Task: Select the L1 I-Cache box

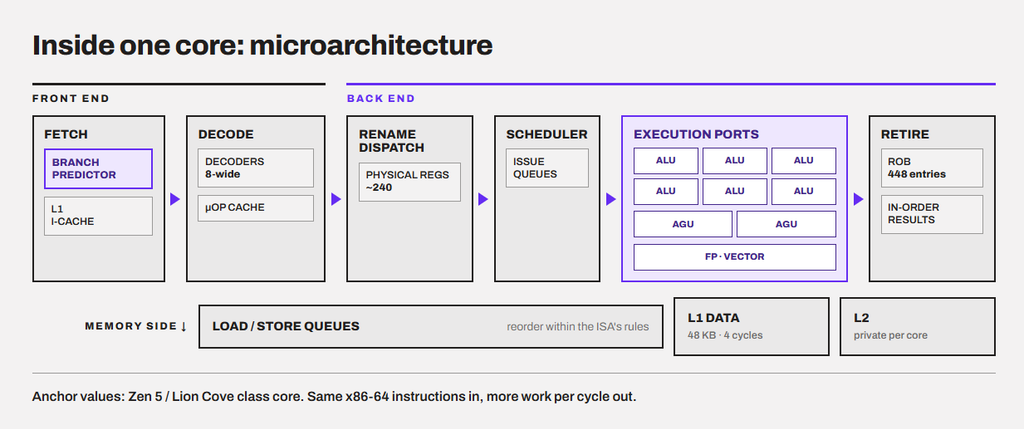Action: [98, 216]
